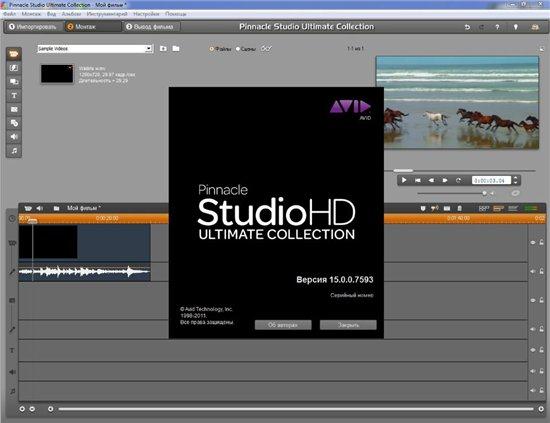This screenshot has width=550, height=423.
Task: Click the lightbulb tips icon
Action: [516, 27]
